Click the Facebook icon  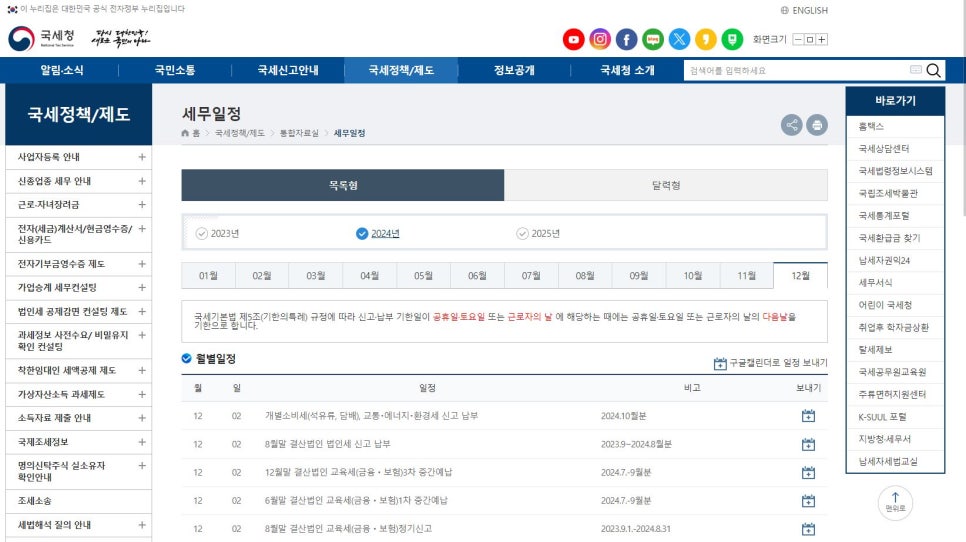tap(627, 40)
